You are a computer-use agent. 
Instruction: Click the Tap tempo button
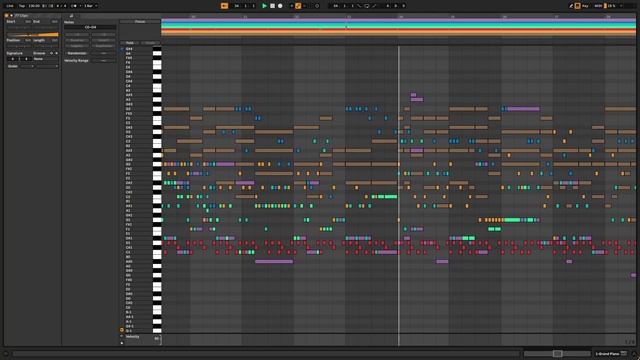coord(22,6)
